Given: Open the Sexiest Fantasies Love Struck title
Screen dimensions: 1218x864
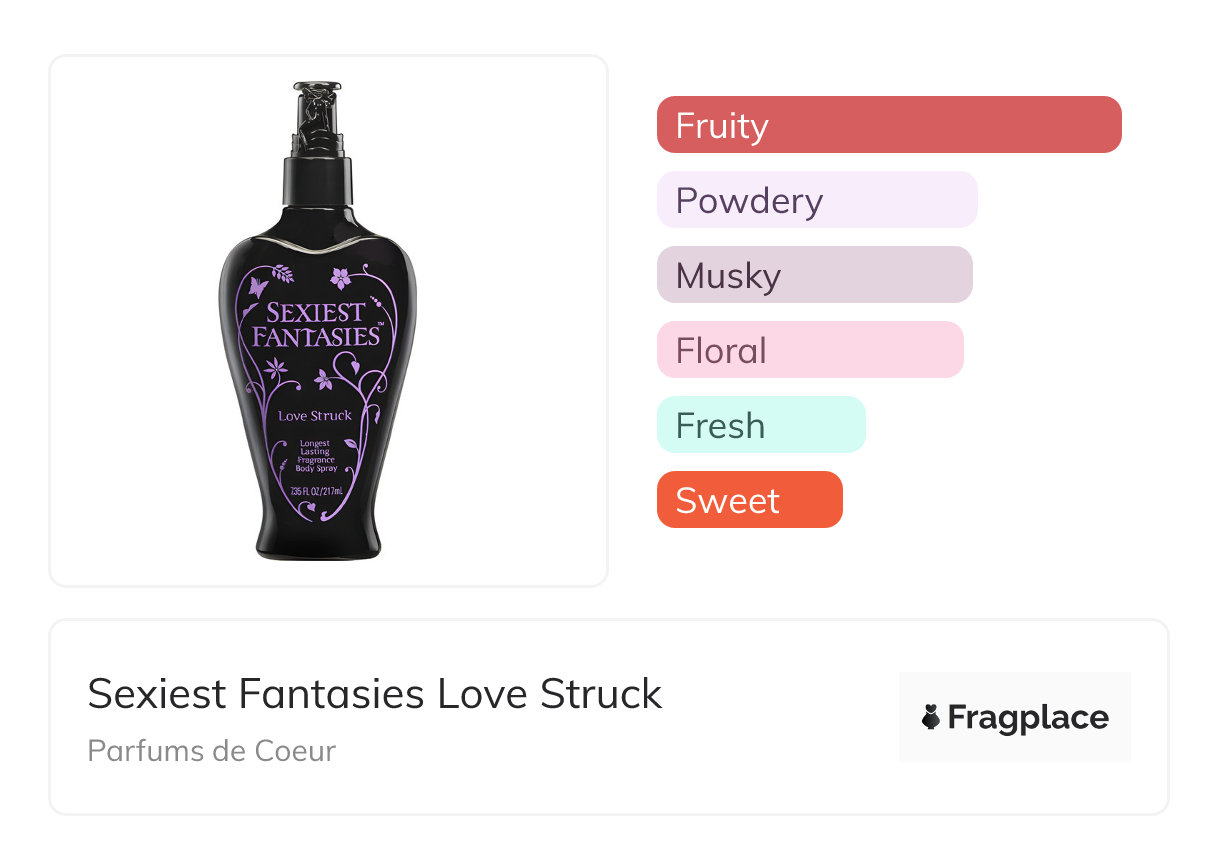Looking at the screenshot, I should [x=375, y=693].
